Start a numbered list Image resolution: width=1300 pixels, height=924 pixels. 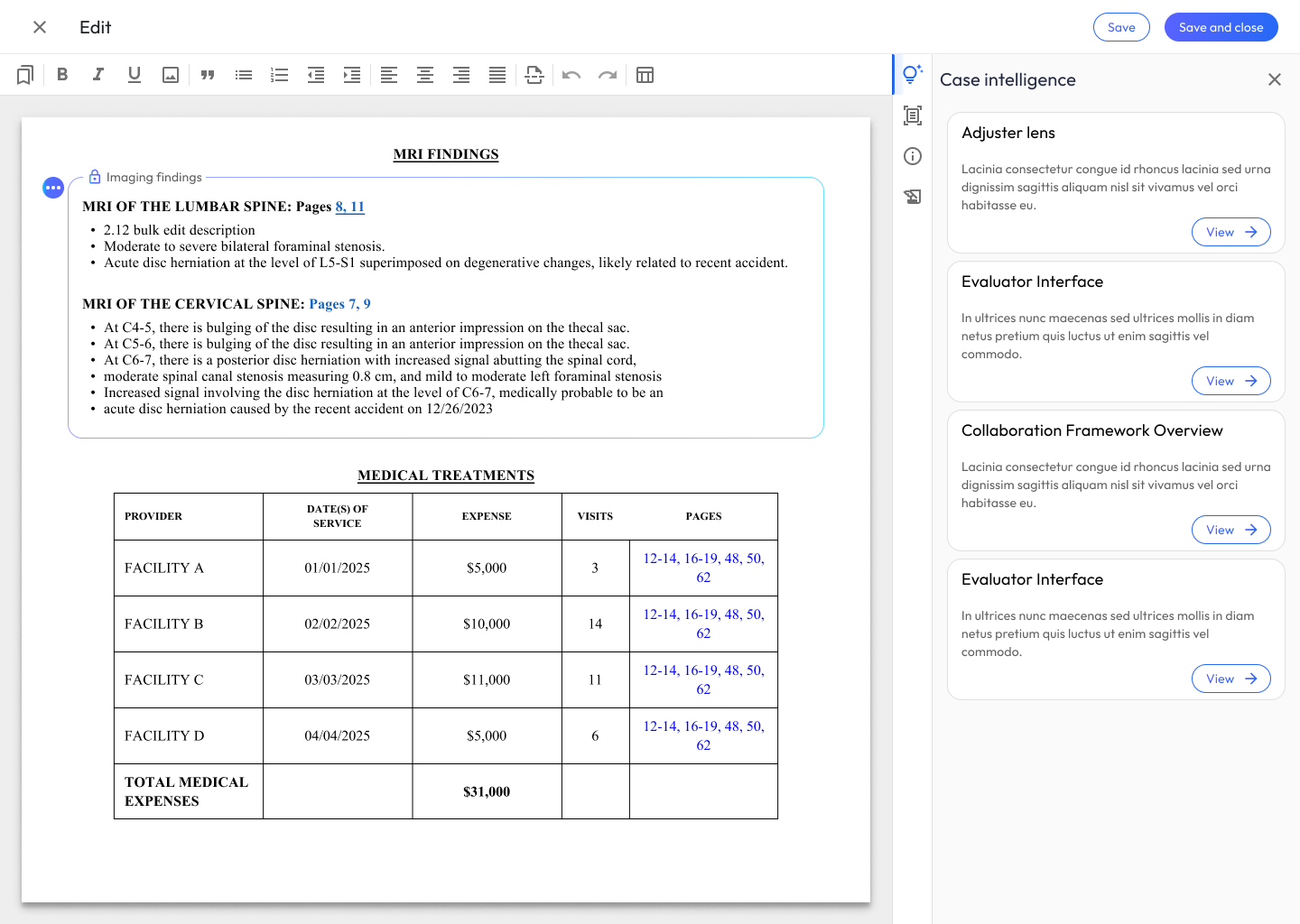click(280, 75)
